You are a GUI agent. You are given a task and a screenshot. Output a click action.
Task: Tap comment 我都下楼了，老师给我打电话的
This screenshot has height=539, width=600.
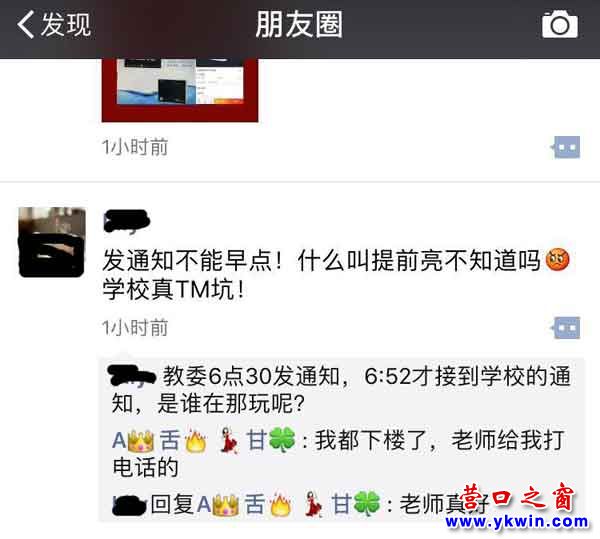(339, 454)
